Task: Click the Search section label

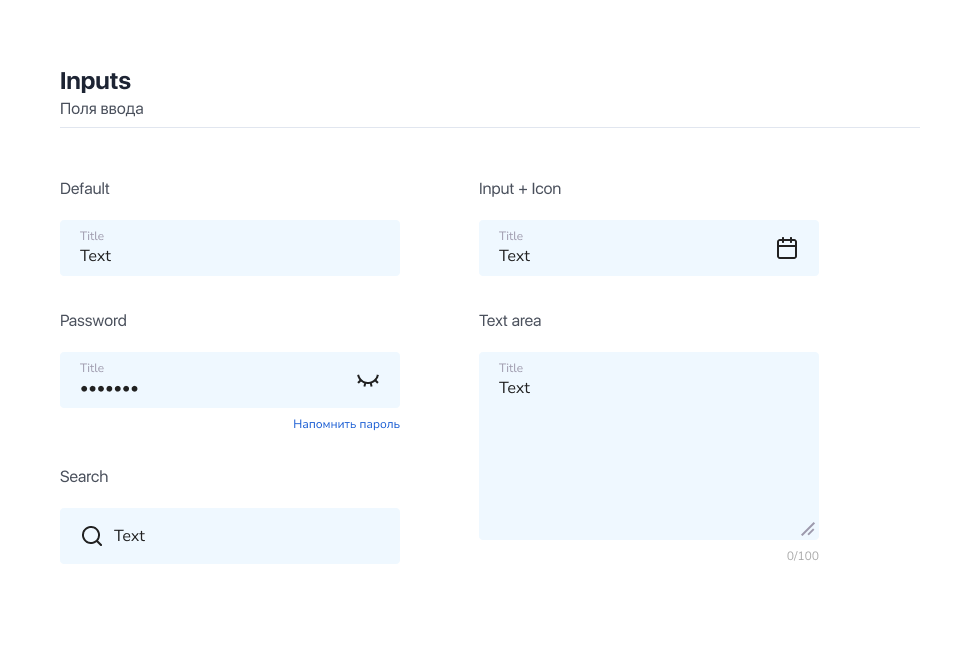Action: click(84, 477)
